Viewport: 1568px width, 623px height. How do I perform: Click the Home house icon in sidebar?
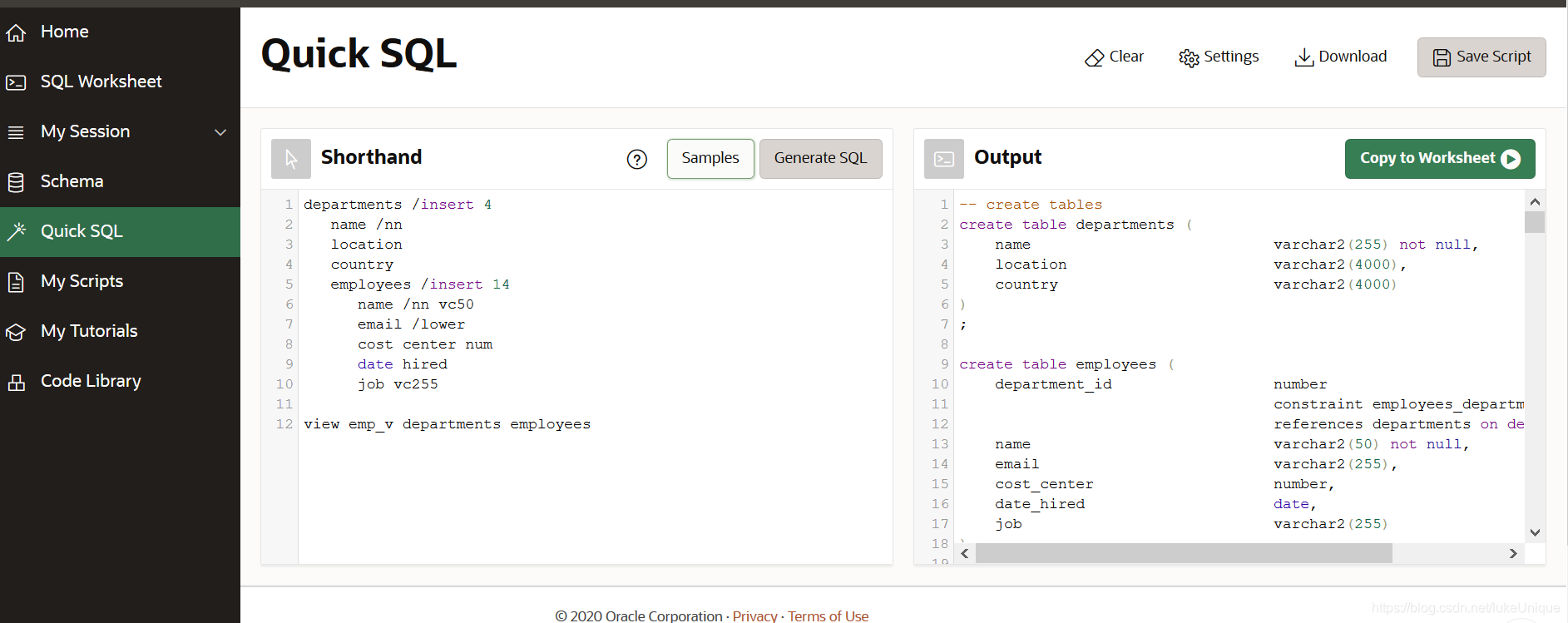[16, 32]
